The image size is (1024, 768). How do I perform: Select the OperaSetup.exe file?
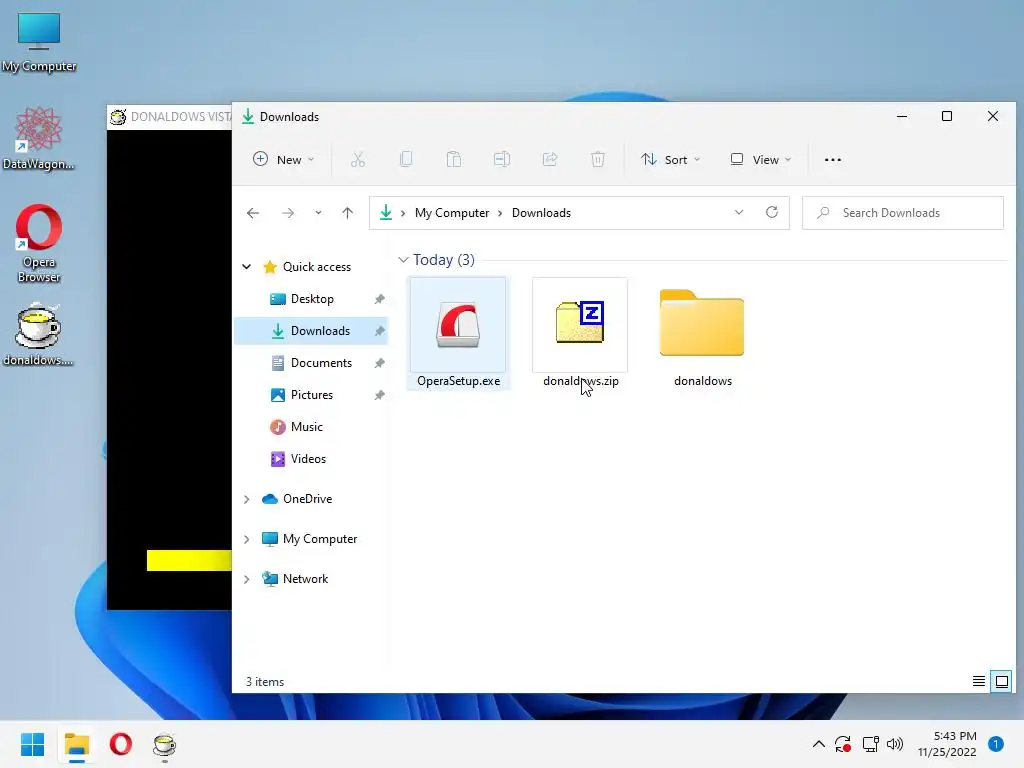(458, 333)
